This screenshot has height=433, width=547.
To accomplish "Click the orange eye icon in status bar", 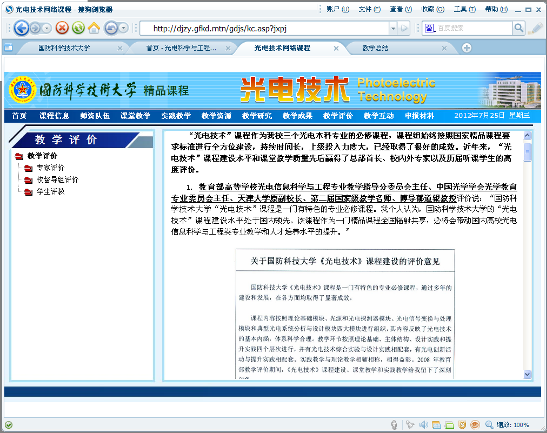I will coord(475,425).
